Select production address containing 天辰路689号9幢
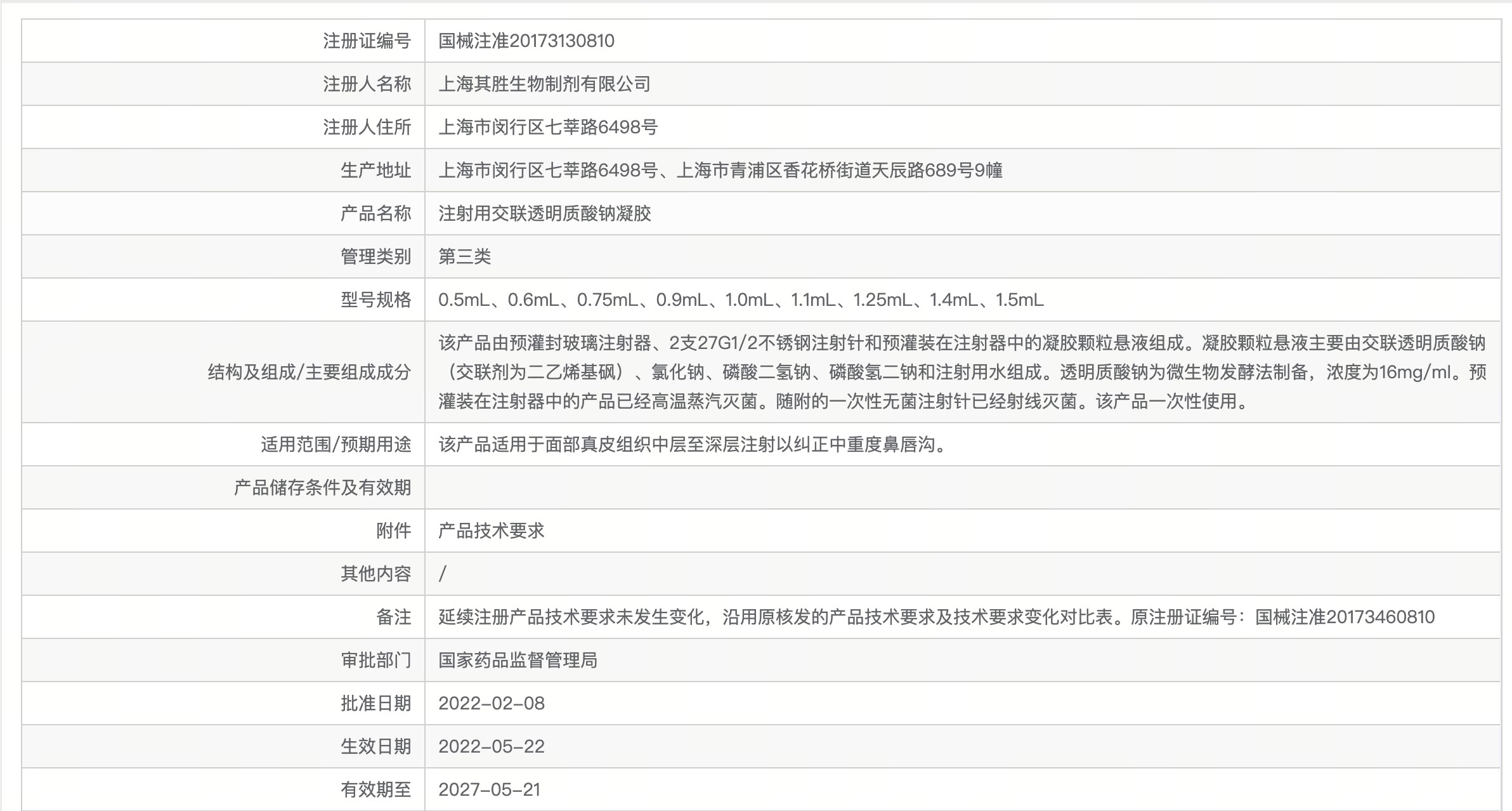This screenshot has width=1512, height=811. point(720,170)
